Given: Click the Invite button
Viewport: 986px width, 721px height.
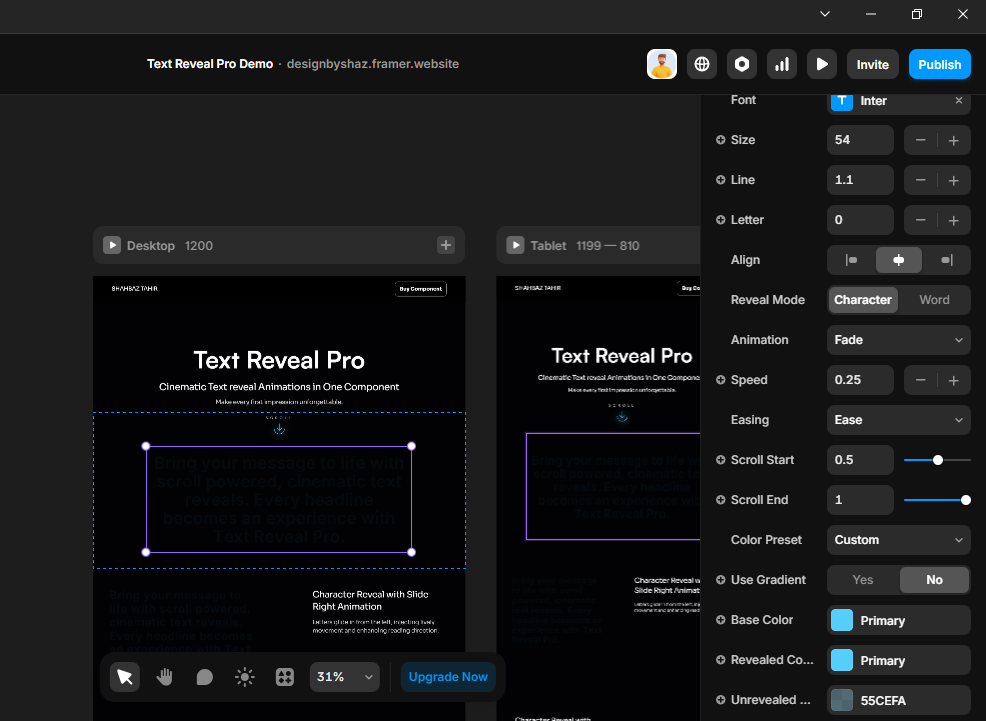Looking at the screenshot, I should click(872, 64).
